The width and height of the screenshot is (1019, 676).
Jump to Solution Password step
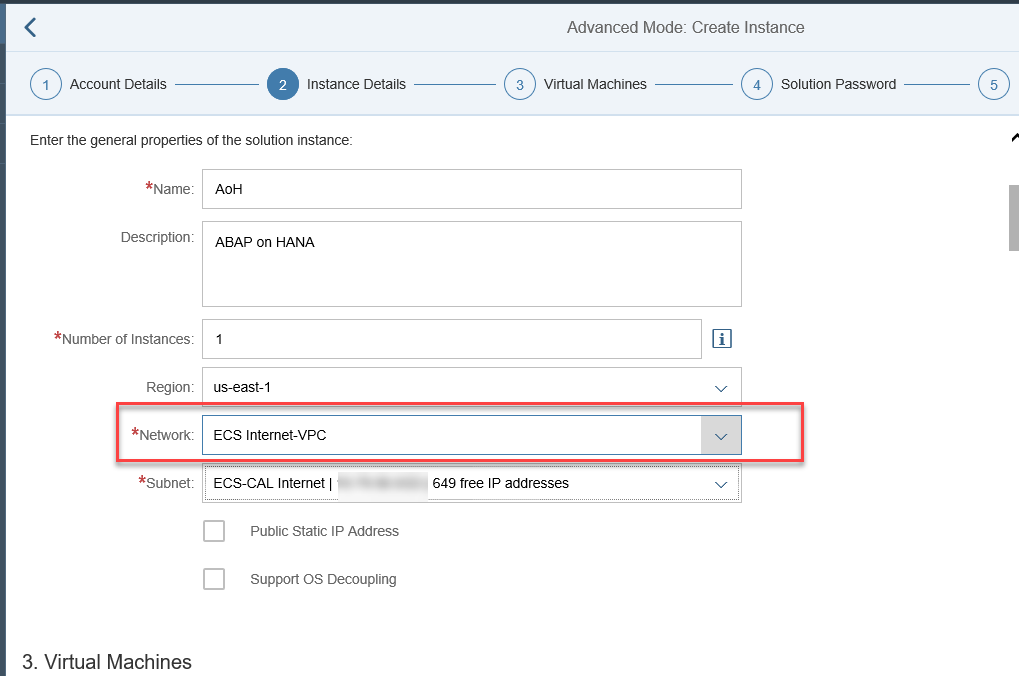point(838,85)
